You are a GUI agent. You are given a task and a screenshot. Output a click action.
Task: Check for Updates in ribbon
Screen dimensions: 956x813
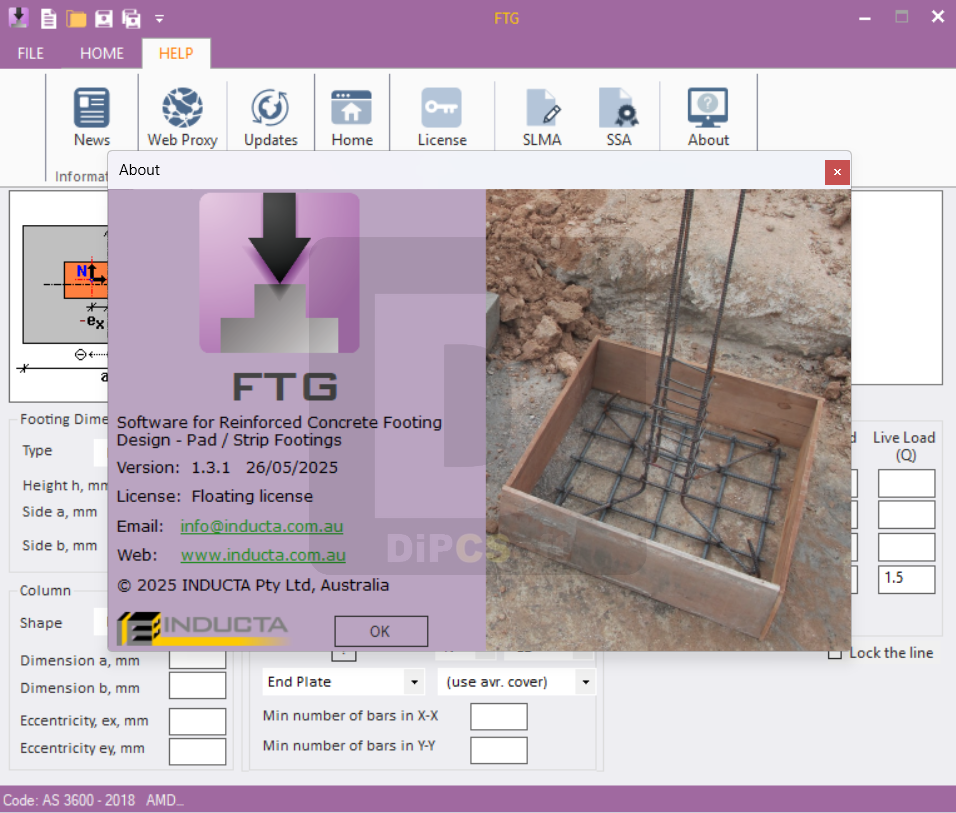271,117
